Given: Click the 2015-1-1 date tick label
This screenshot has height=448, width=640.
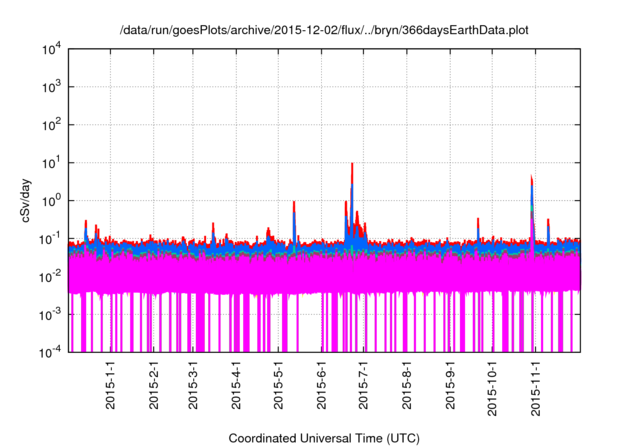Looking at the screenshot, I should point(111,385).
